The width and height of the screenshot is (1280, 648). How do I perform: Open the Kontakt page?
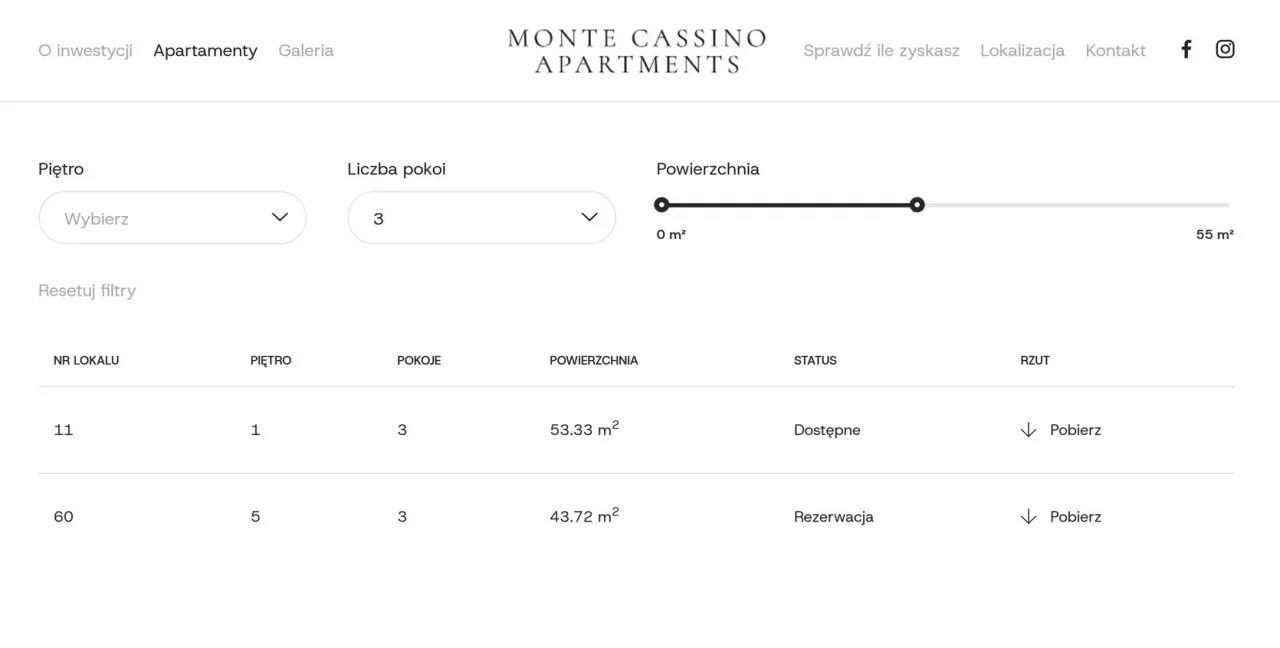(1115, 50)
